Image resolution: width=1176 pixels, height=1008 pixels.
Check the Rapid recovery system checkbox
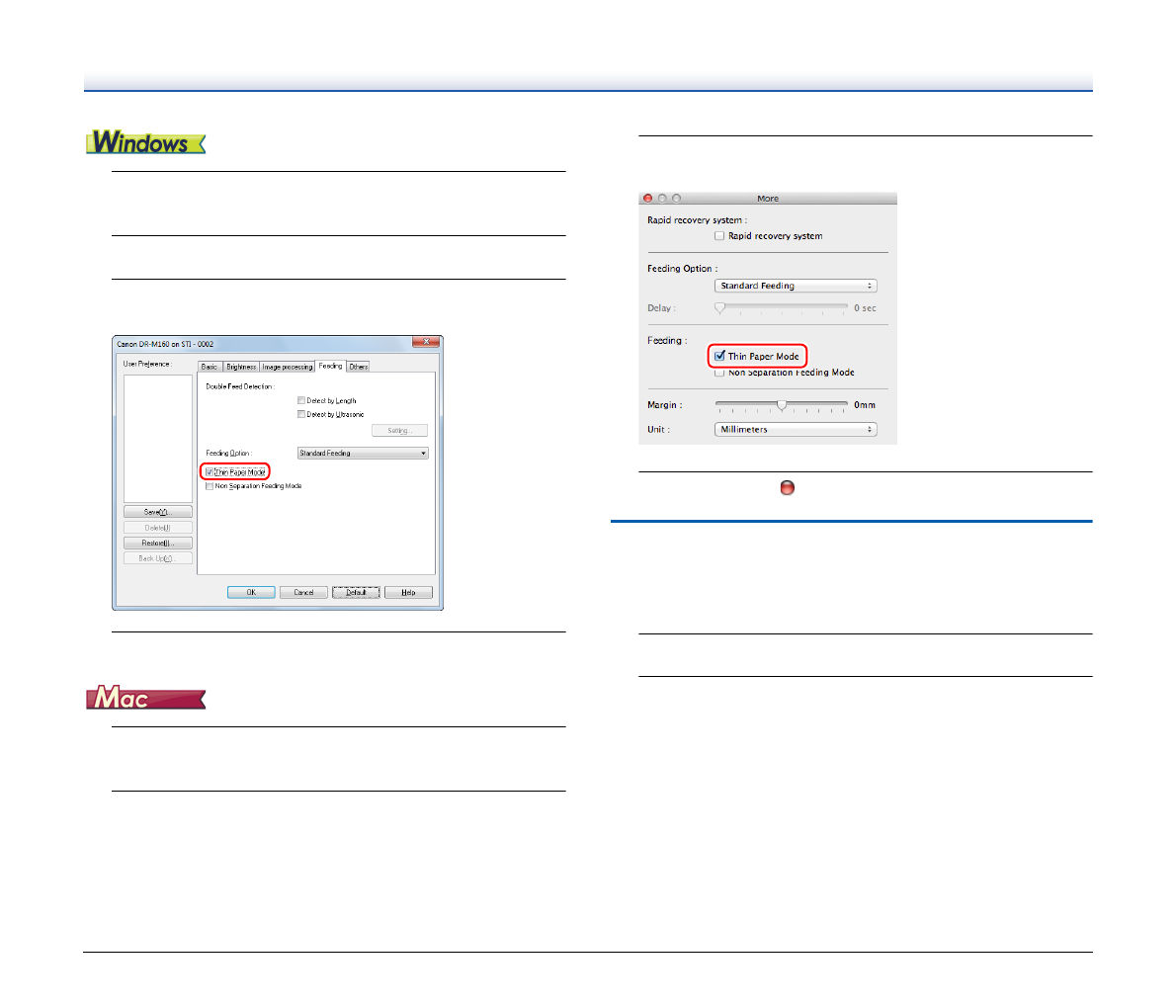pyautogui.click(x=719, y=236)
